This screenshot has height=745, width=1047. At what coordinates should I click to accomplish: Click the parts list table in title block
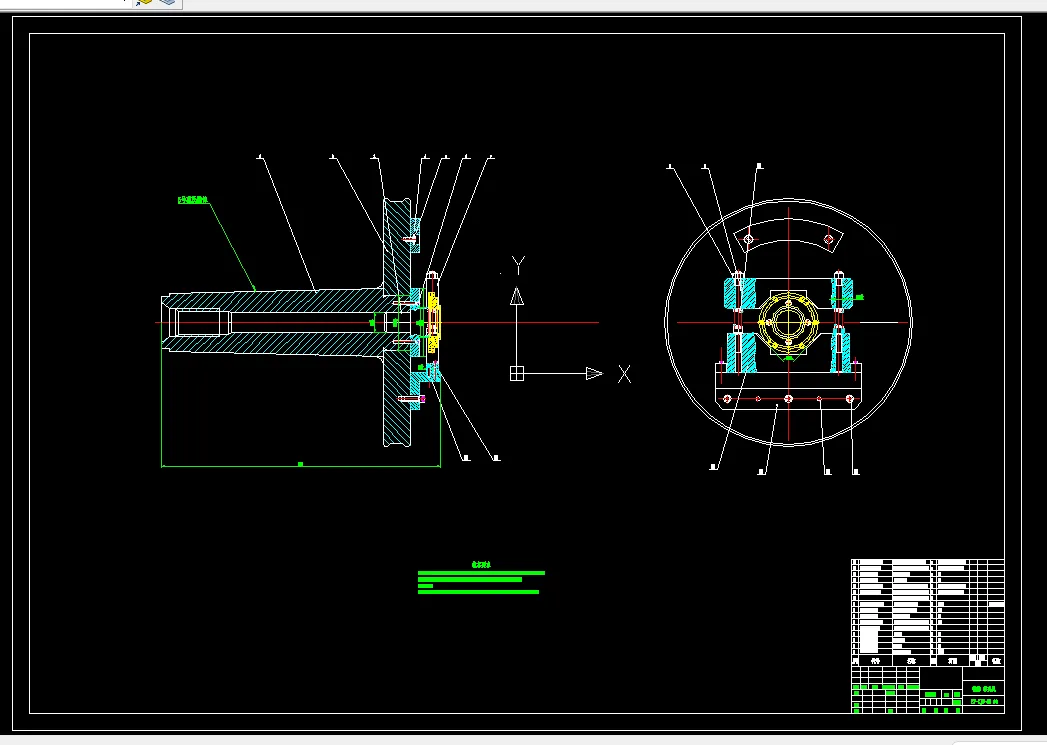tap(927, 612)
